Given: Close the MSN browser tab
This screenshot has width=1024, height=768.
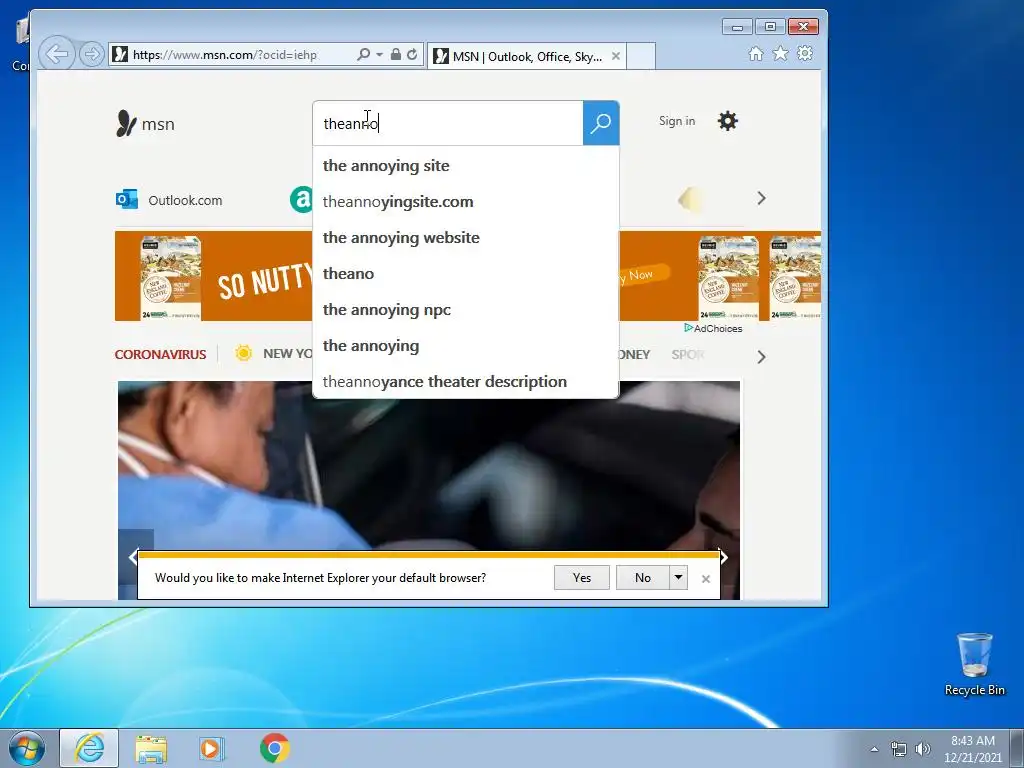Looking at the screenshot, I should coord(615,56).
